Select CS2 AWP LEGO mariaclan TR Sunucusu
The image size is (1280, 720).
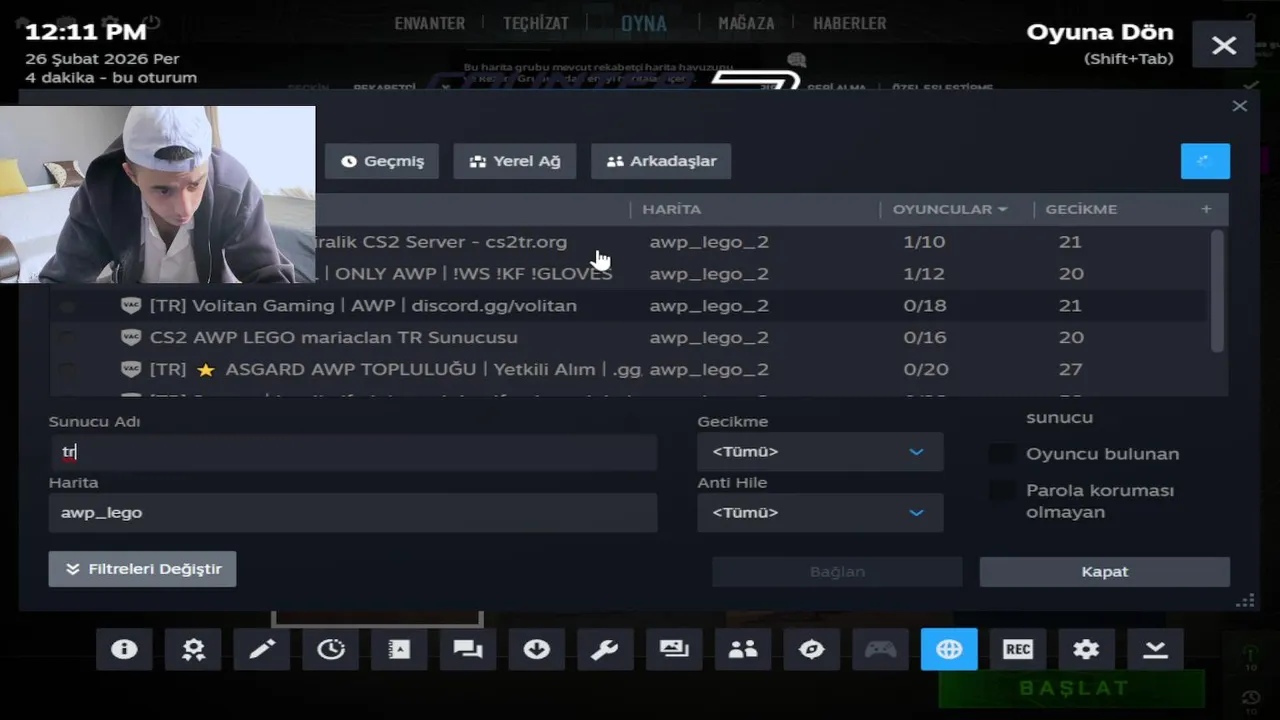(628, 337)
